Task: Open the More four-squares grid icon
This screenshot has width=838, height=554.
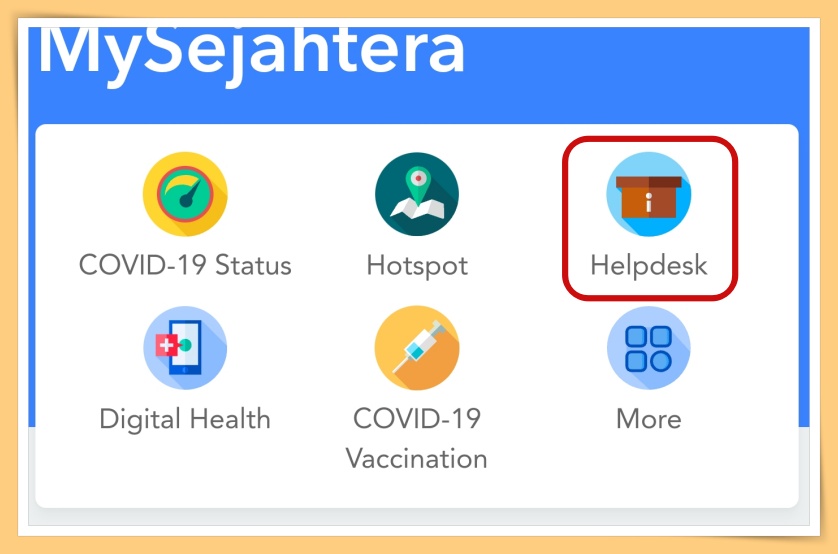Action: (649, 348)
